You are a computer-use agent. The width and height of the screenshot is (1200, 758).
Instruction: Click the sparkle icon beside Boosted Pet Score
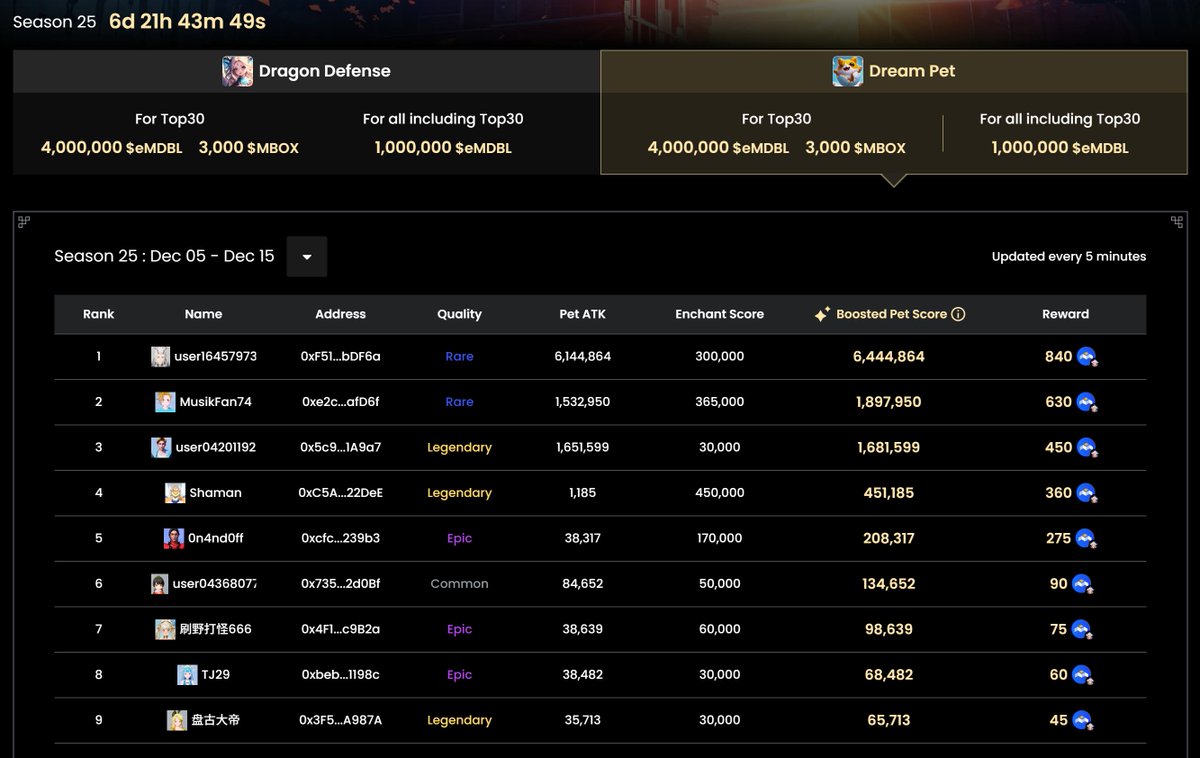coord(822,314)
